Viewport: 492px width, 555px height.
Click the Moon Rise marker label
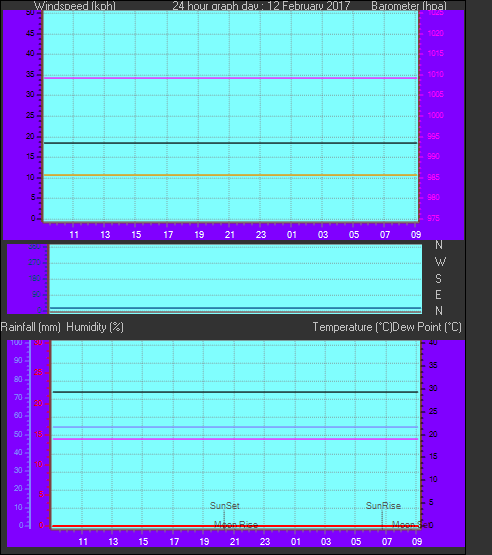(236, 524)
